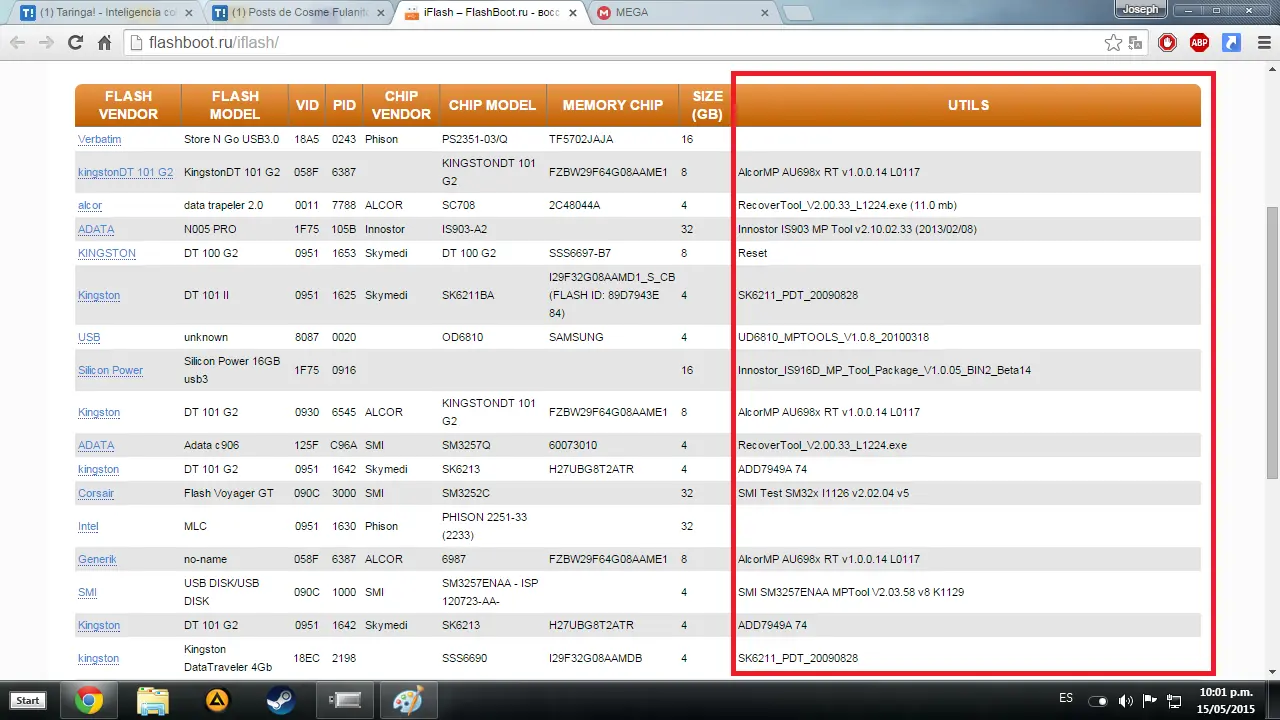Click the scrollbar up arrow
This screenshot has width=1280, height=720.
coord(1271,71)
